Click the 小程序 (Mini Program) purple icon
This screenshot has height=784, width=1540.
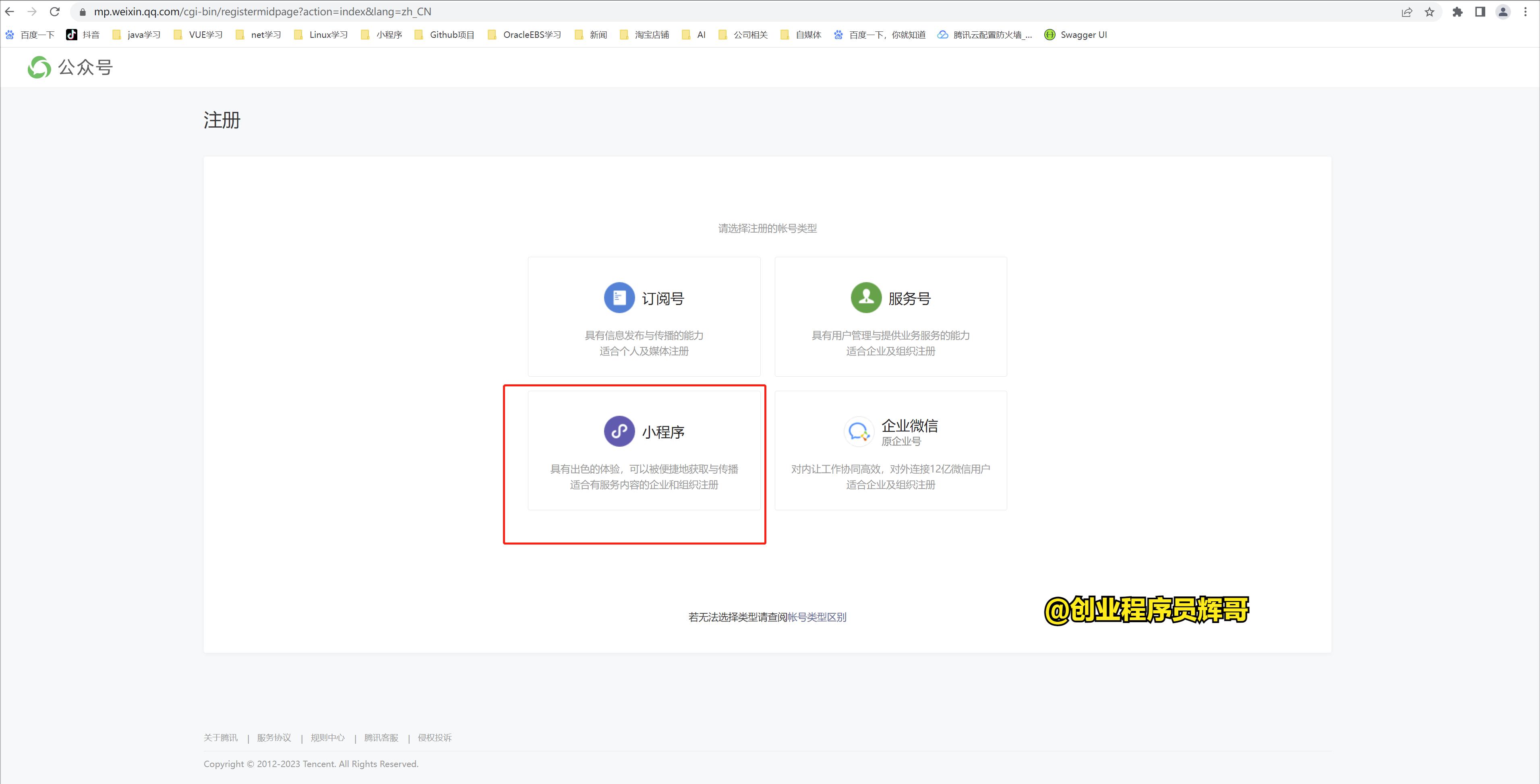coord(619,431)
